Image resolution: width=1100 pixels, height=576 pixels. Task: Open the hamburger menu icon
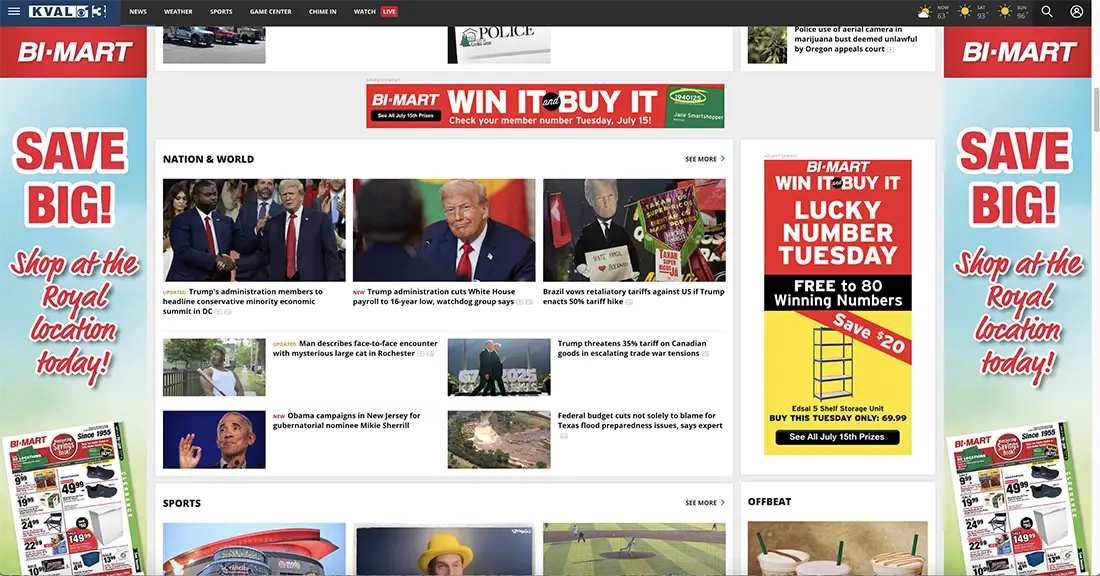[x=13, y=11]
